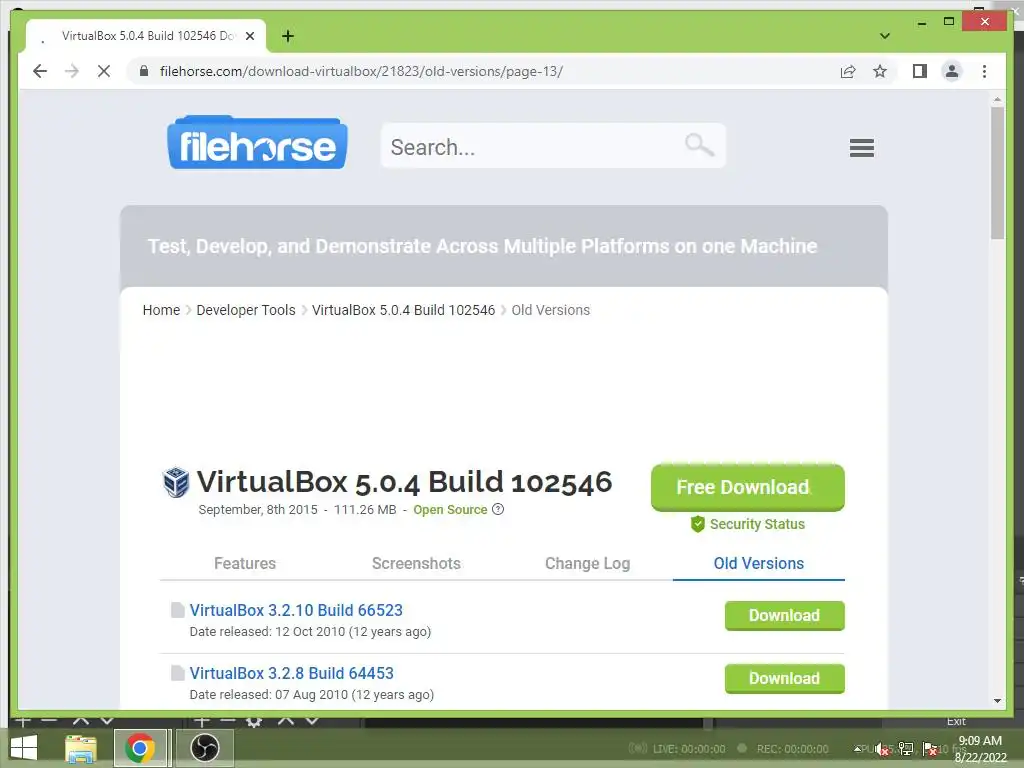Image resolution: width=1024 pixels, height=768 pixels.
Task: Open VirtualBox 5.0.4 Build 102546 breadcrumb
Action: click(x=403, y=310)
